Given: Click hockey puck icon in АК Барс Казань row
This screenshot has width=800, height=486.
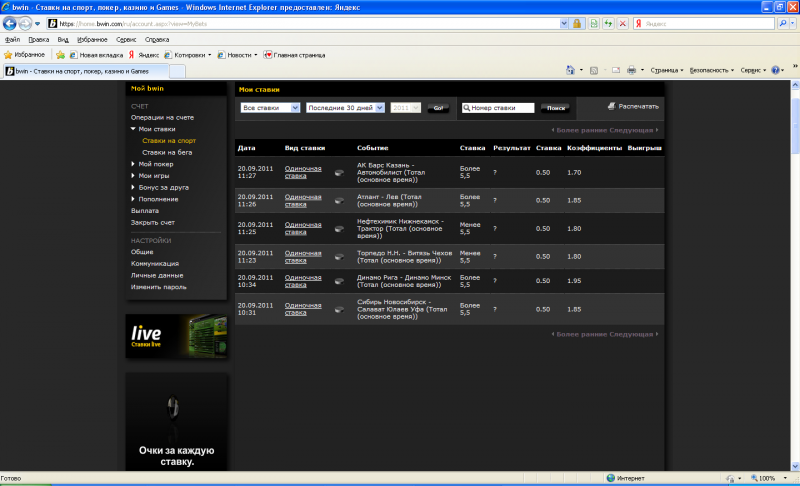Looking at the screenshot, I should (339, 173).
